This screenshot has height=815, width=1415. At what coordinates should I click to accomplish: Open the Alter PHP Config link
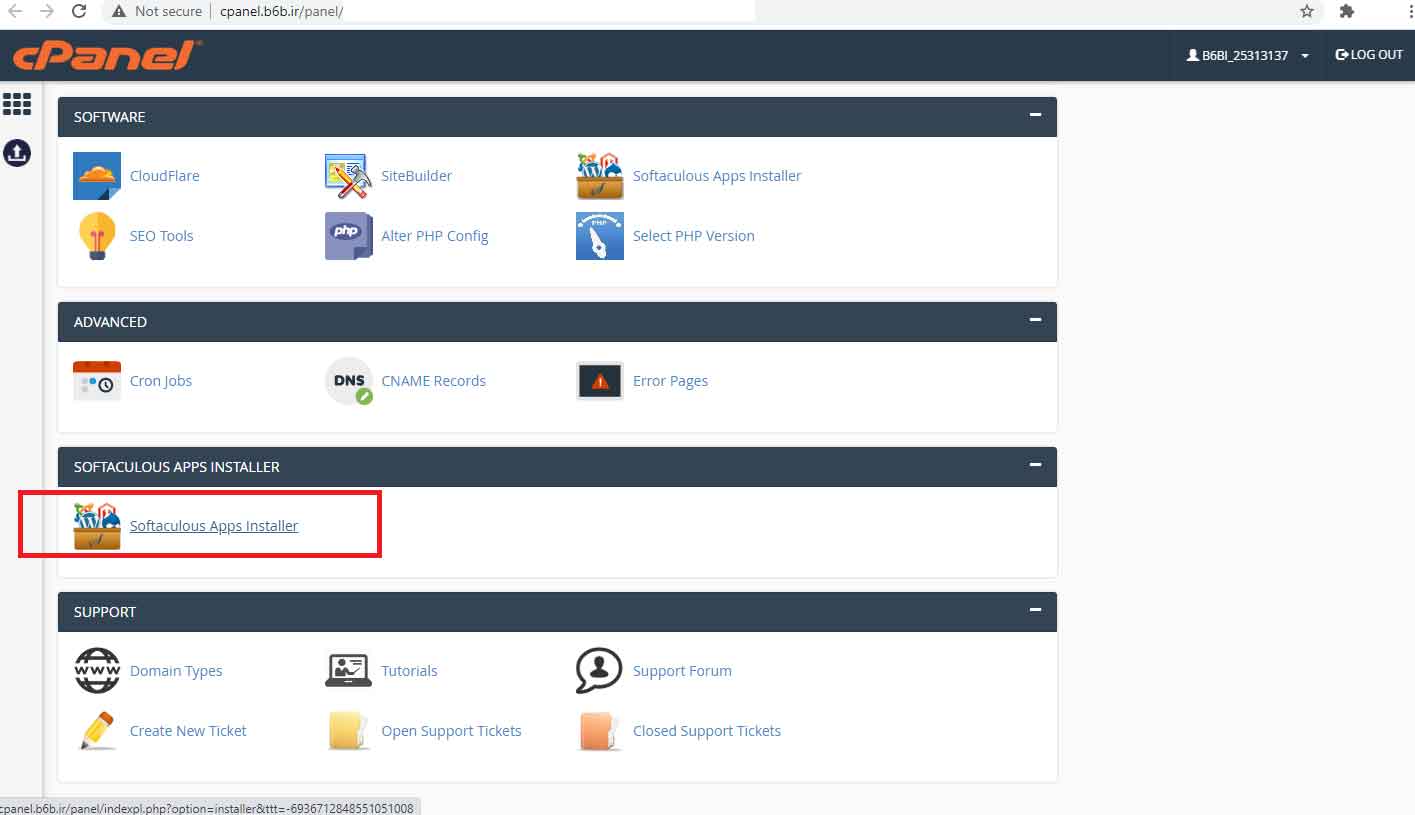pyautogui.click(x=435, y=236)
